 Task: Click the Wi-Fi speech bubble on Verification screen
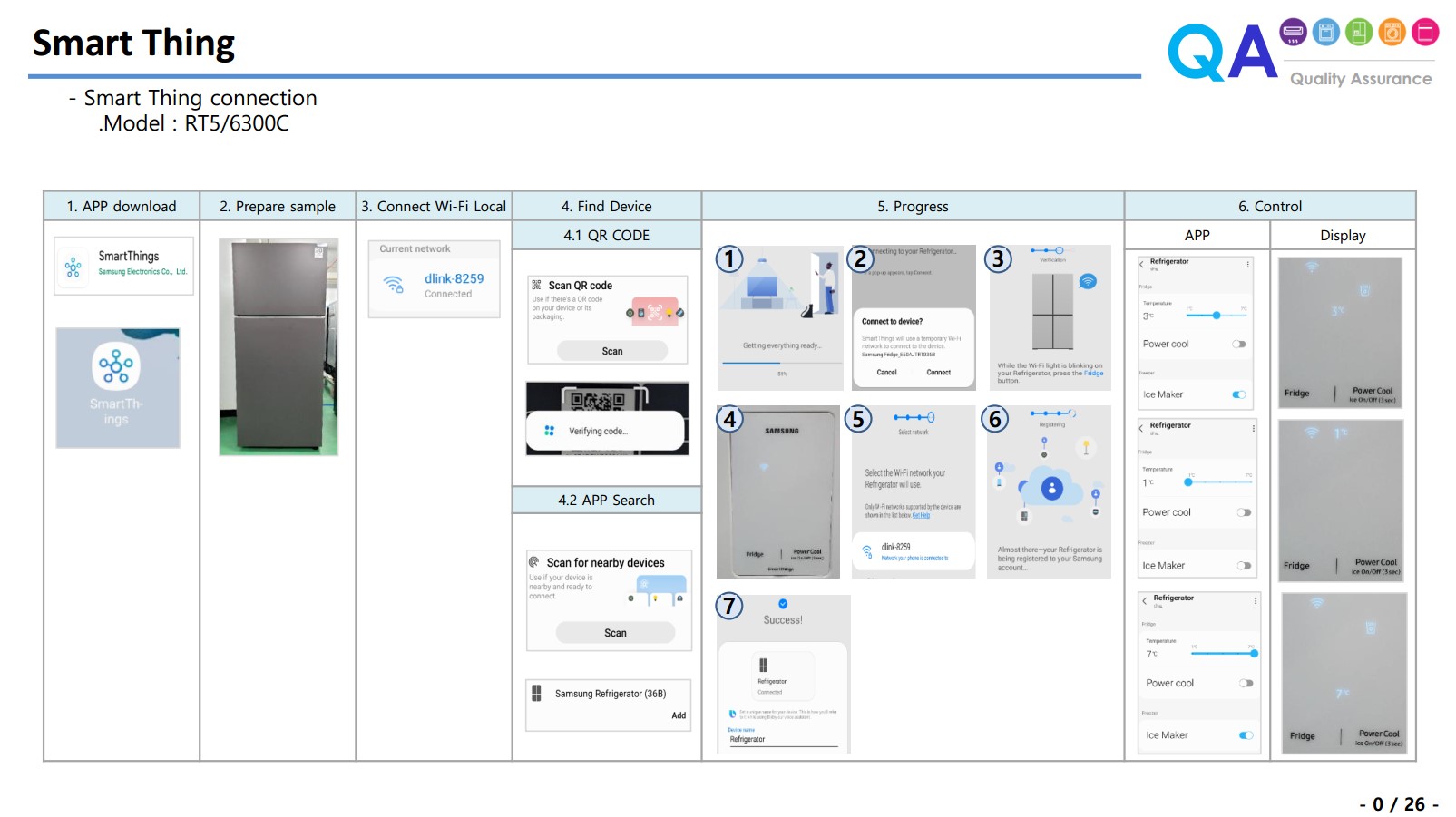1088,282
